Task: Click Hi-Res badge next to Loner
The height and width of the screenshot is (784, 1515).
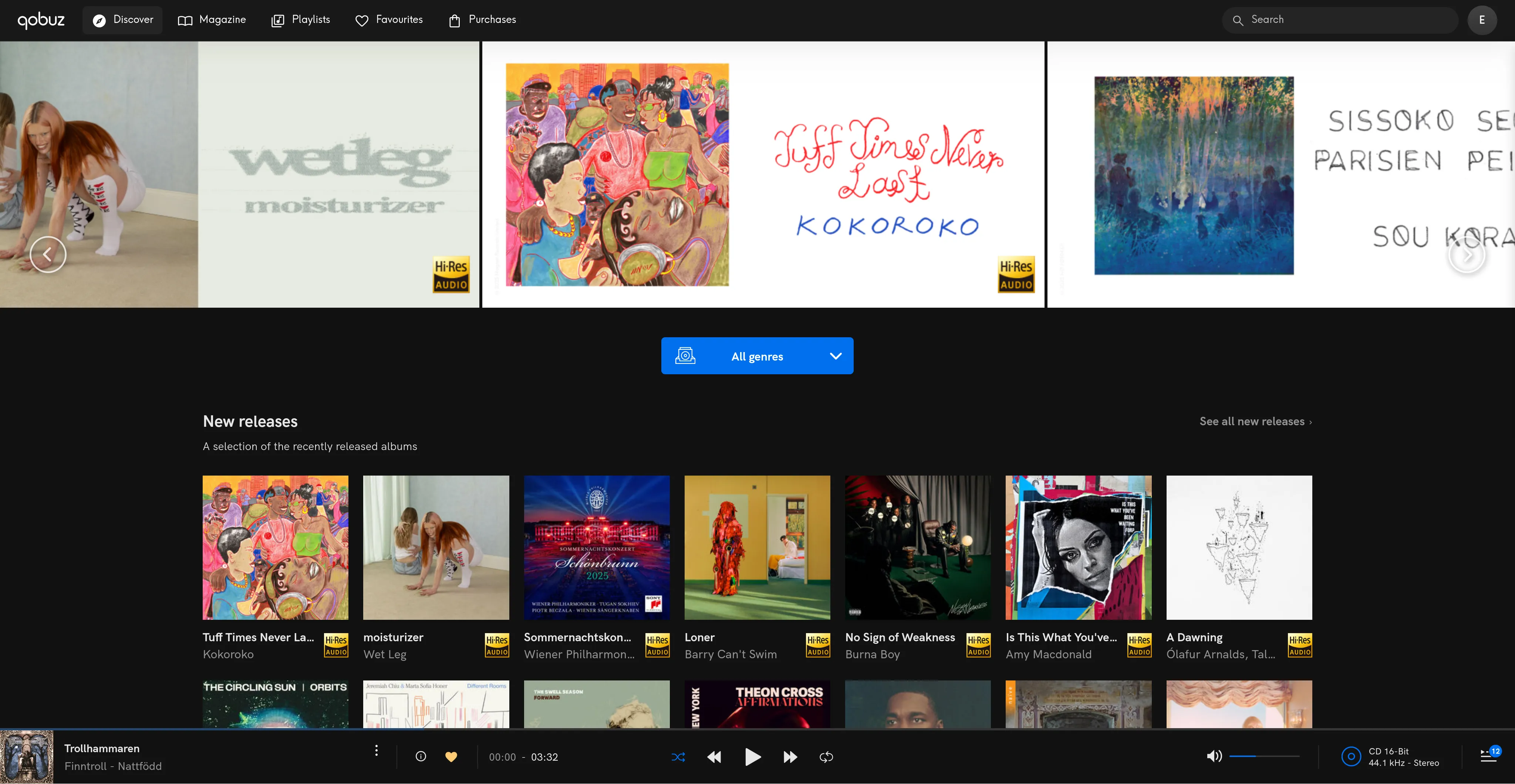Action: pyautogui.click(x=818, y=645)
